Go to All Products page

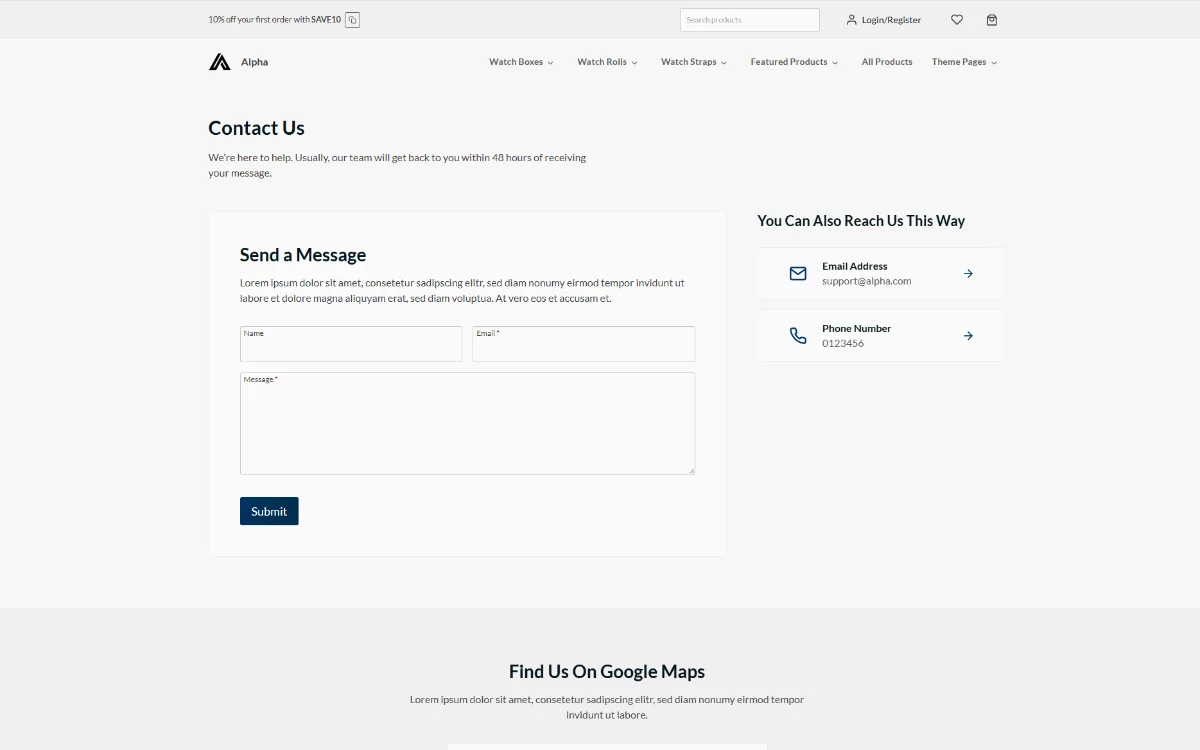[x=887, y=62]
